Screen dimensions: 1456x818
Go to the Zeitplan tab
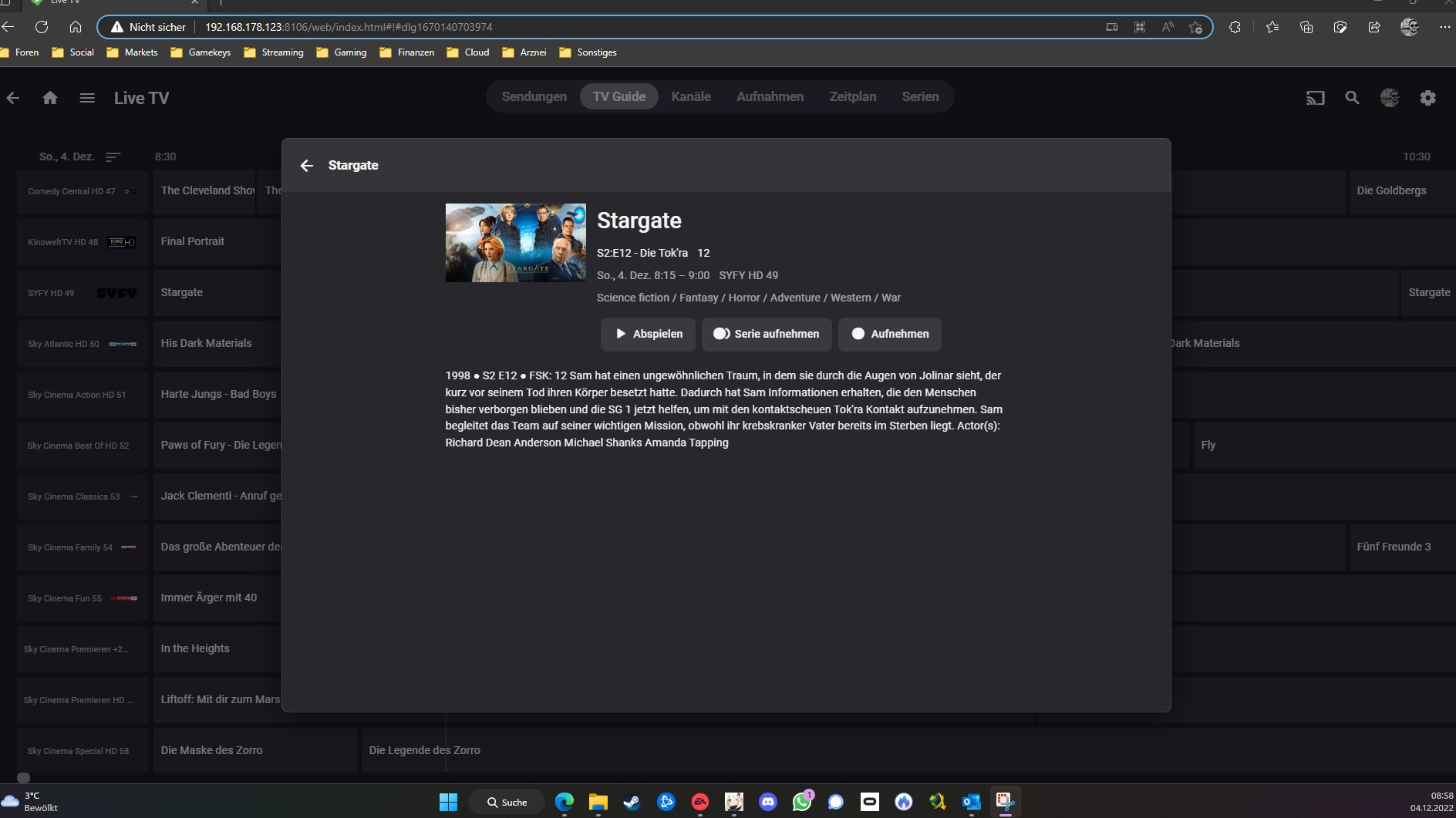853,97
